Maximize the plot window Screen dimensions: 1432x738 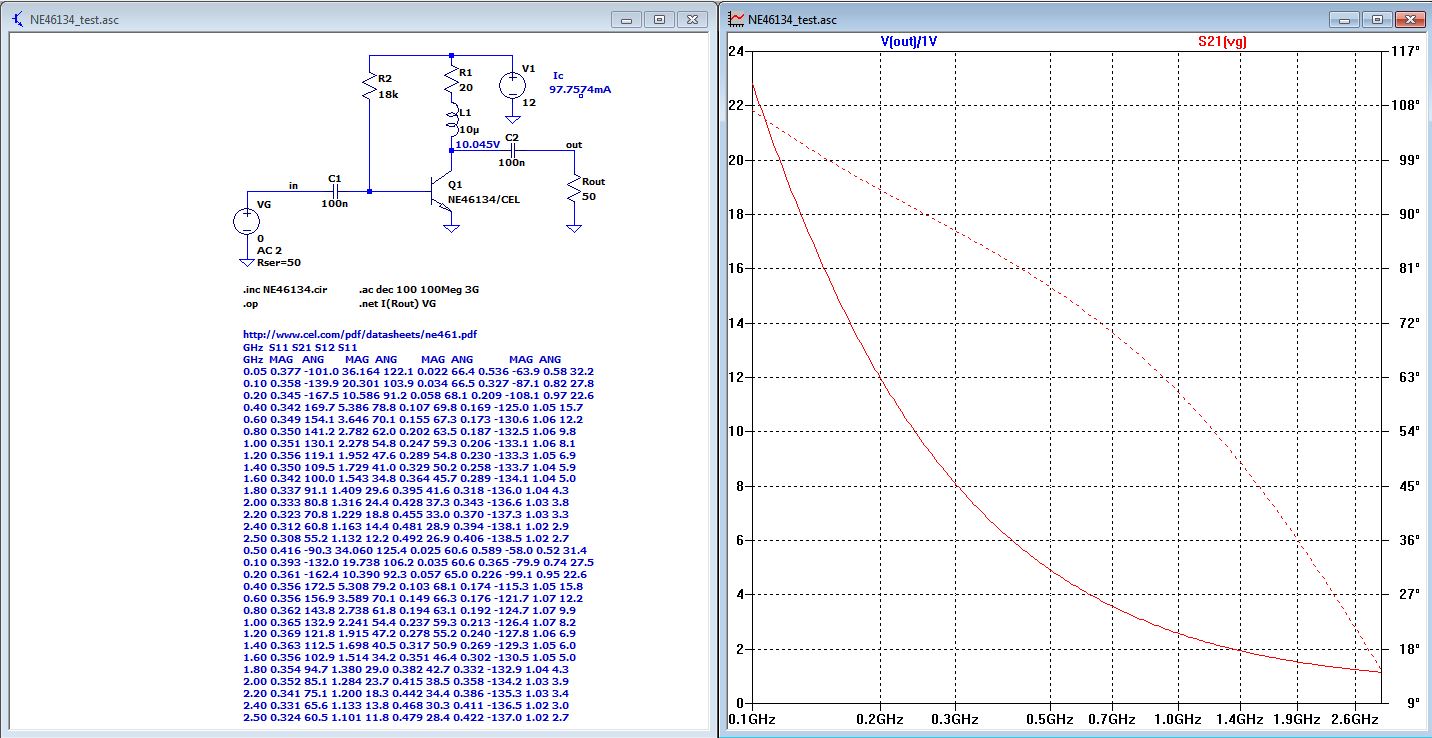click(1377, 19)
